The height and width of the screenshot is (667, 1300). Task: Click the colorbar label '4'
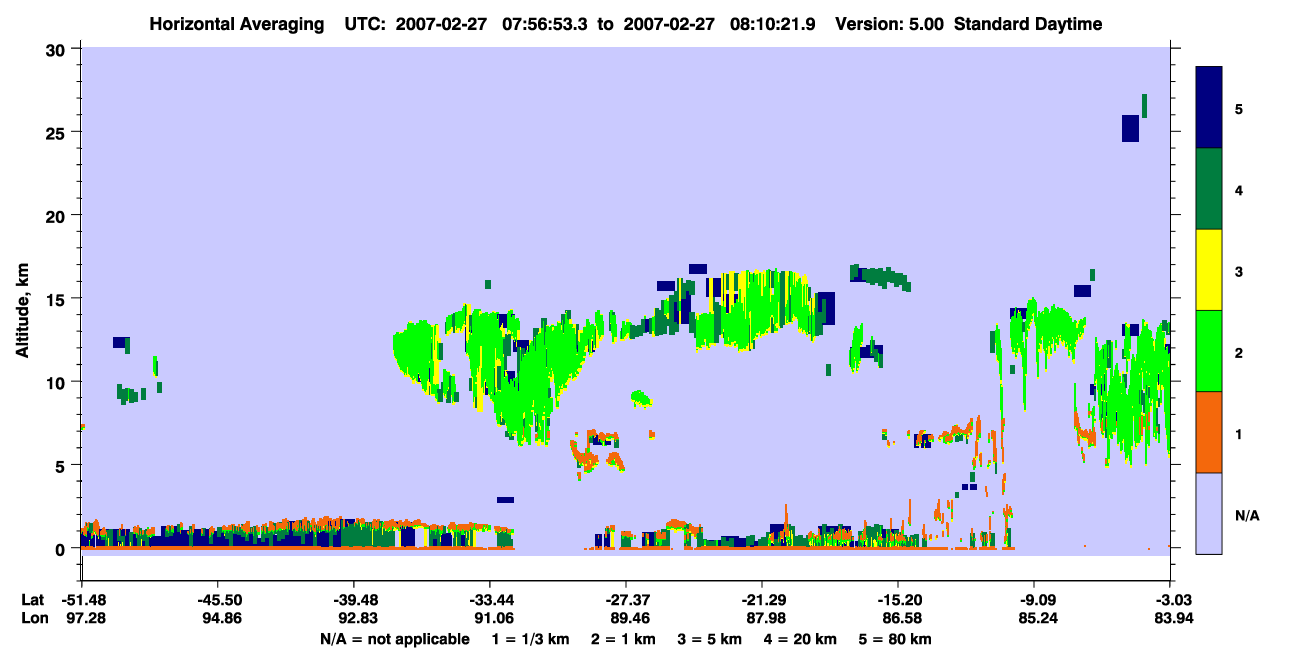1239,189
